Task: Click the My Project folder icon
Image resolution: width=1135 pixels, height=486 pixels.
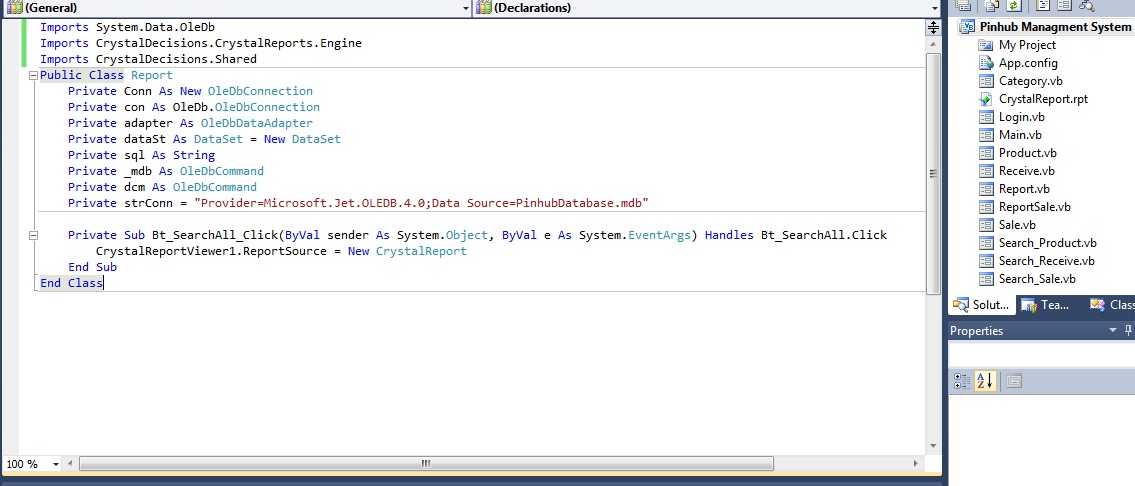Action: 985,45
